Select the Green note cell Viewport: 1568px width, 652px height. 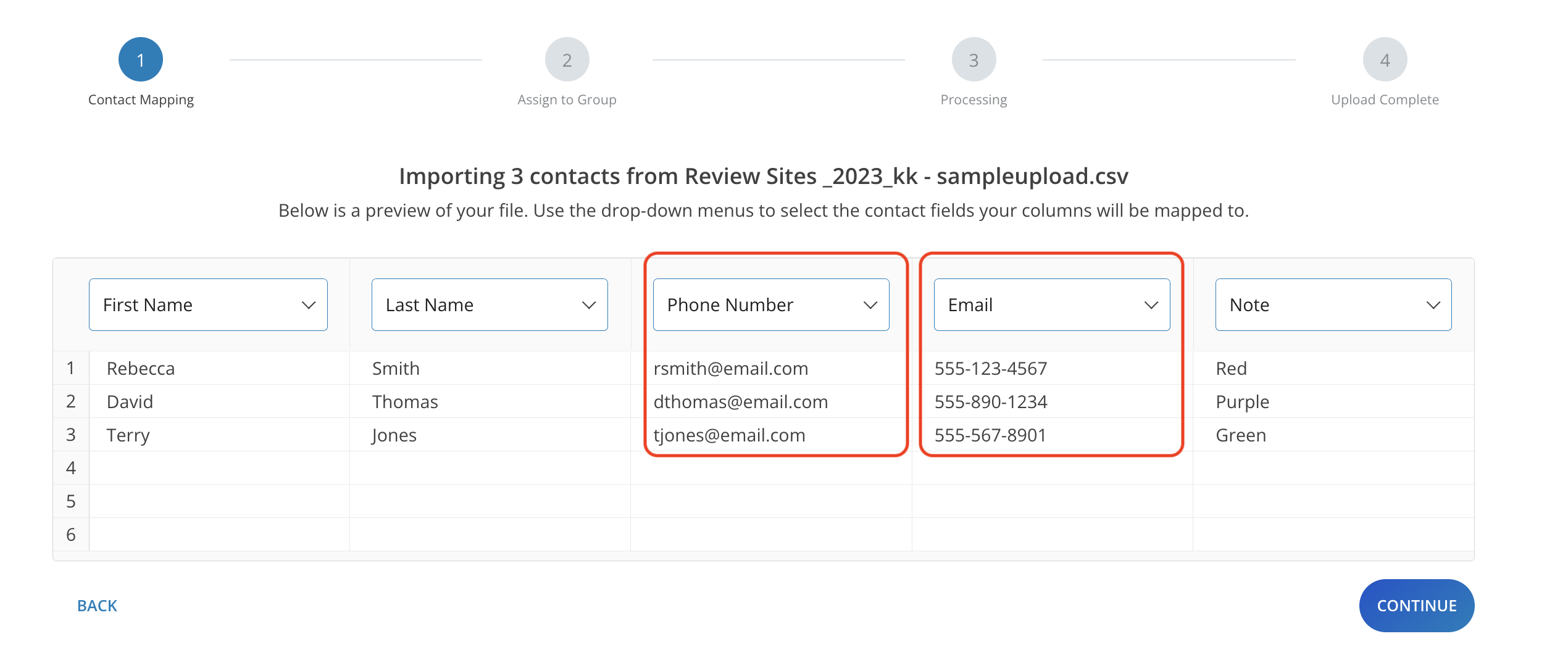(1241, 435)
